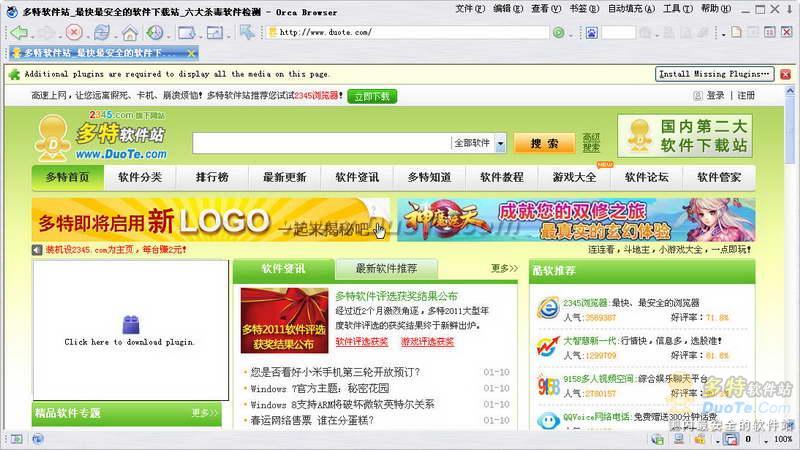Open the 游戏评选获奖 red link

[x=428, y=342]
